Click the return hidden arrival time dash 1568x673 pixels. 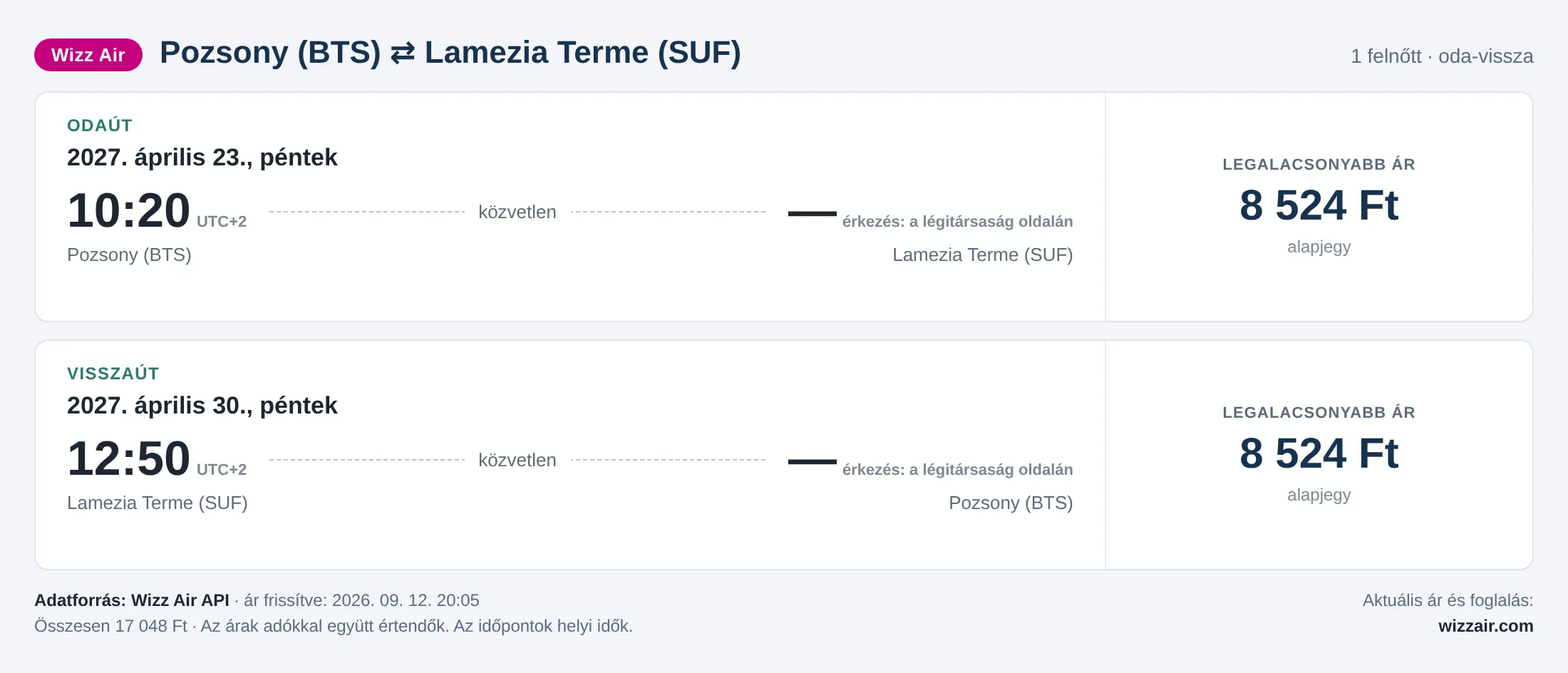click(x=813, y=461)
